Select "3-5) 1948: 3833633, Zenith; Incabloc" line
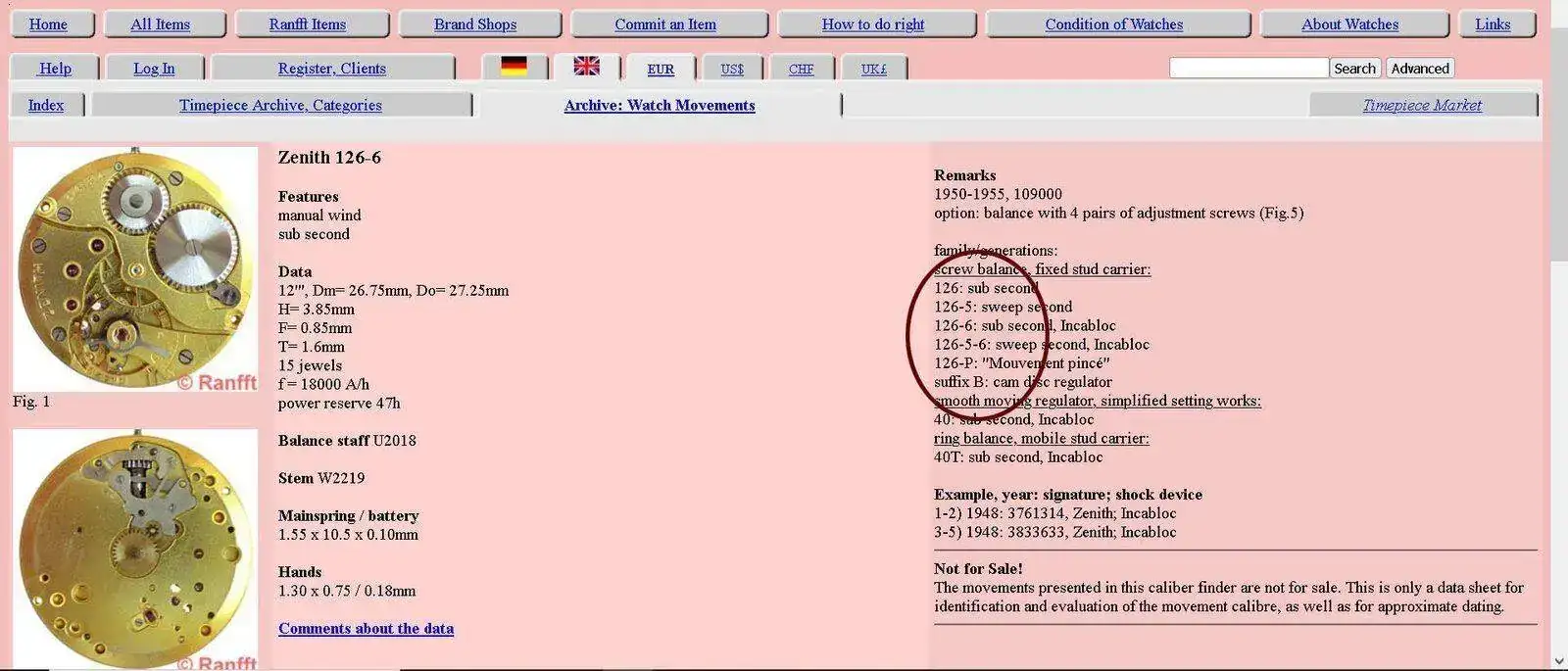 (1055, 532)
